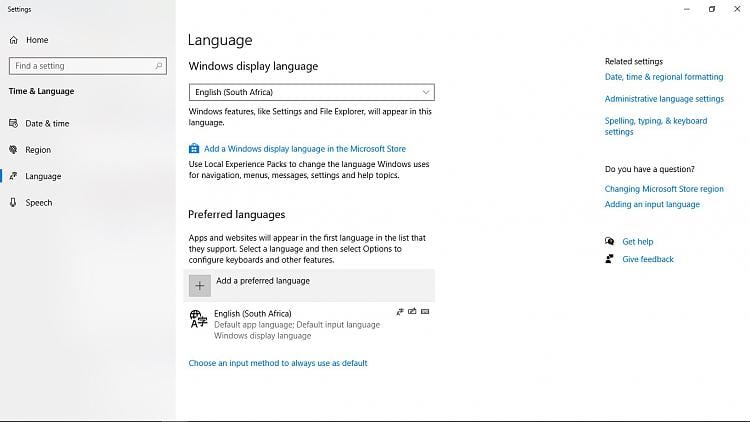Click the English (South Africa) language pack icon
This screenshot has height=422, width=750.
coord(198,319)
